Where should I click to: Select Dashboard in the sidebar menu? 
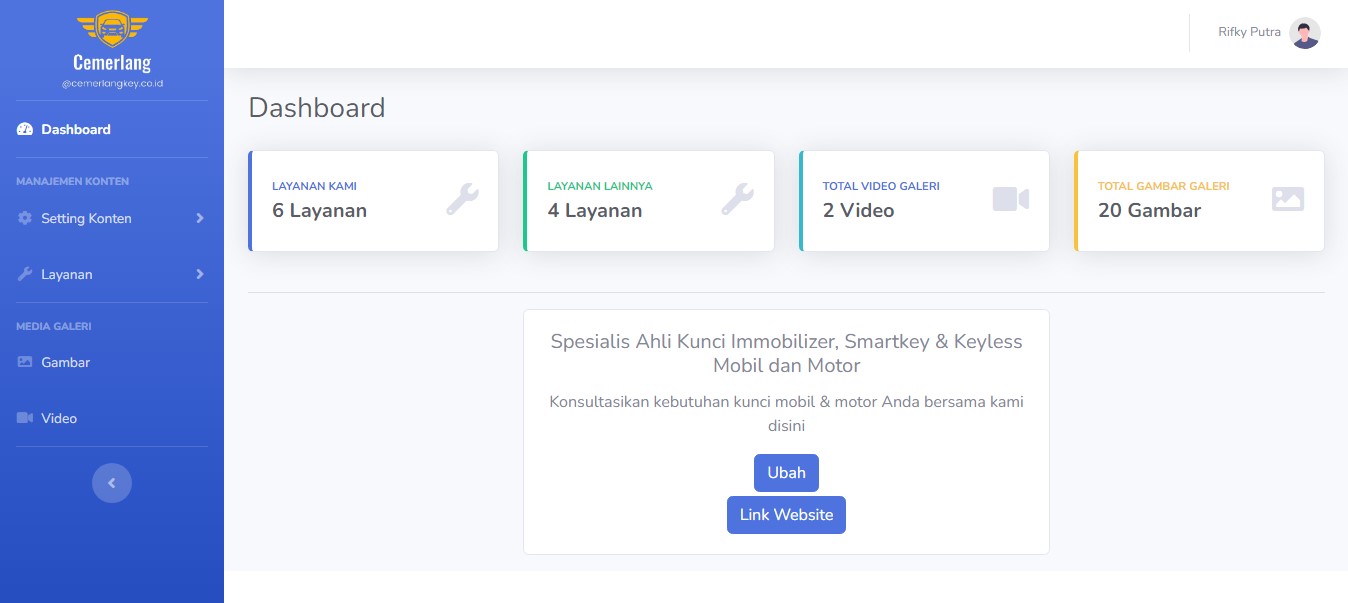[76, 129]
